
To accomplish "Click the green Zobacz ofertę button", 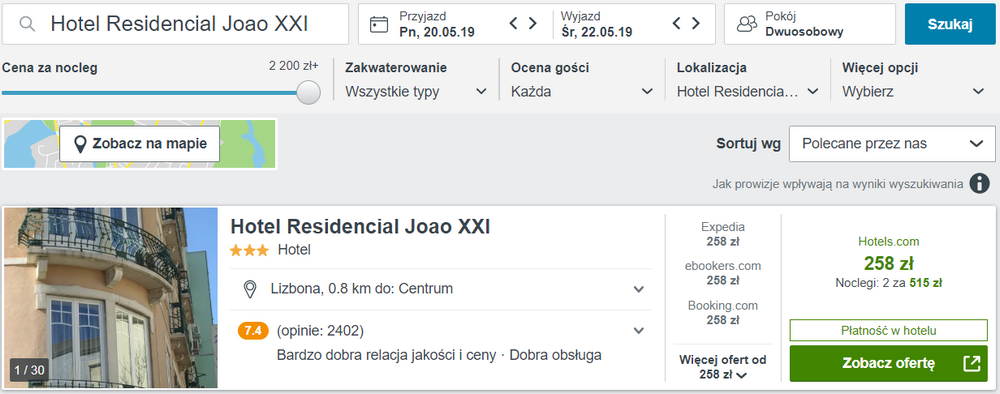I will (888, 363).
